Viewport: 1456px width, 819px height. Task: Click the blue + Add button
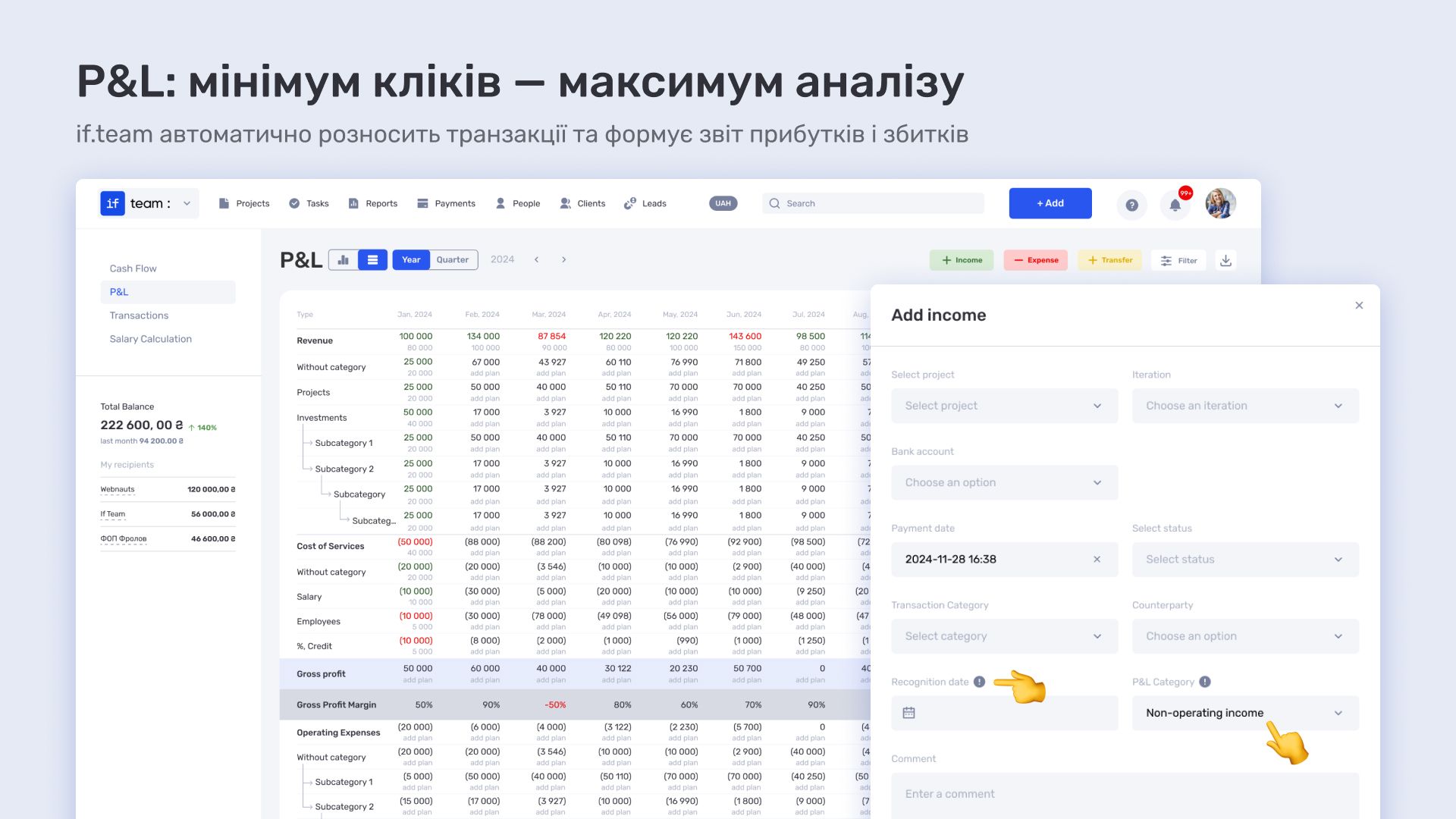point(1050,203)
